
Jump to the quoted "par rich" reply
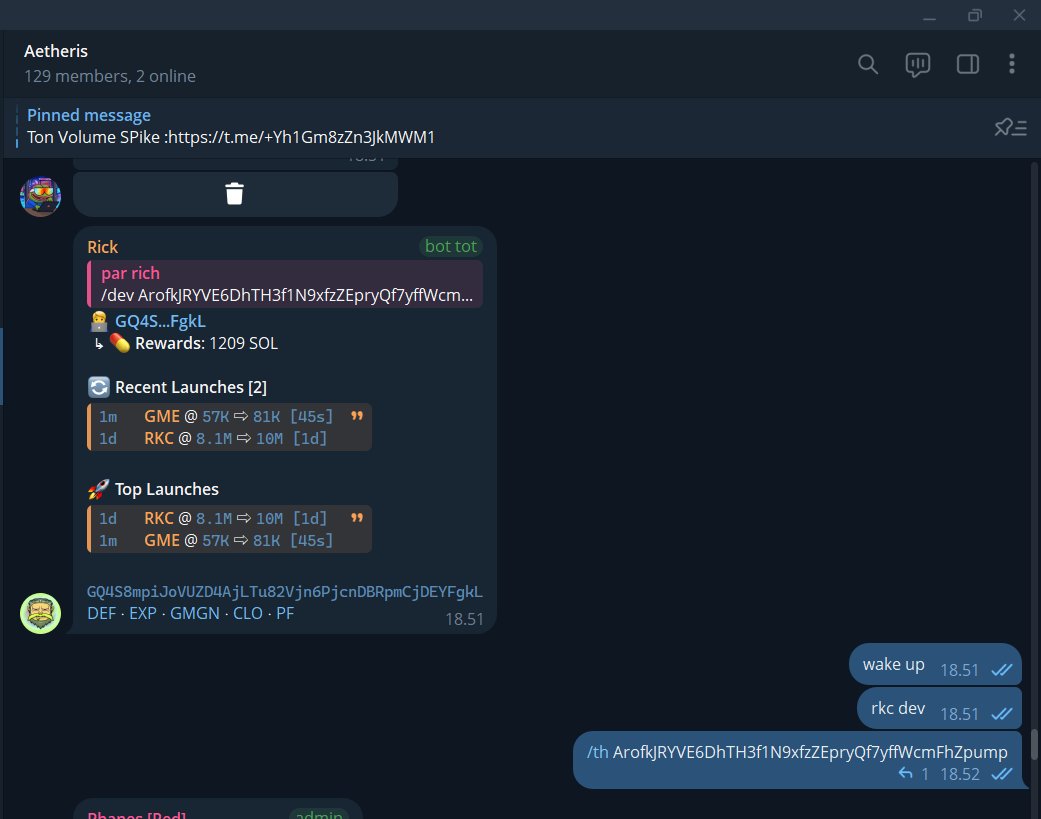coord(285,284)
